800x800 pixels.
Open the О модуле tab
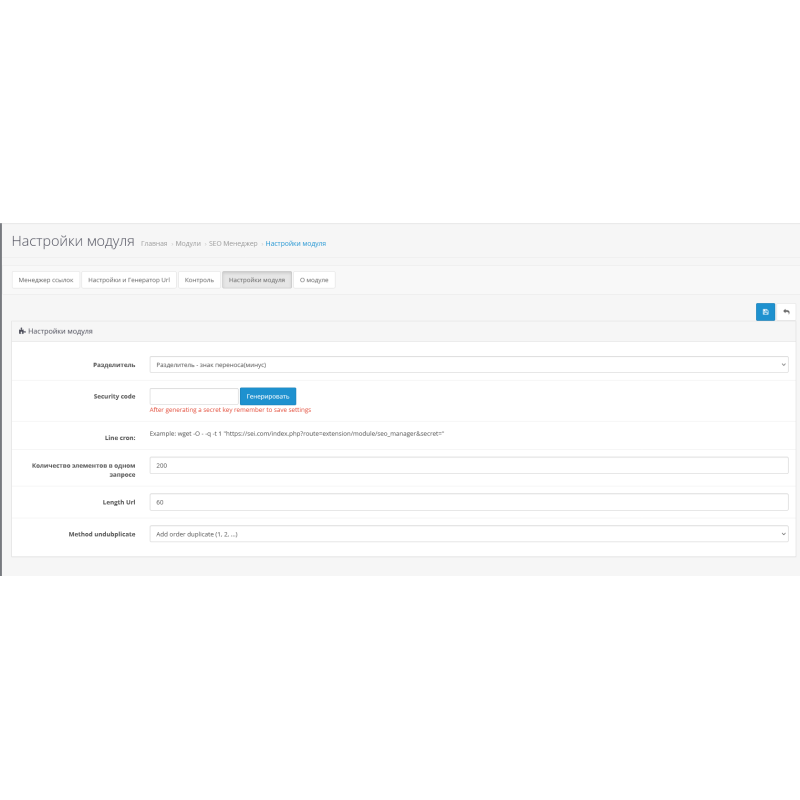pyautogui.click(x=314, y=280)
